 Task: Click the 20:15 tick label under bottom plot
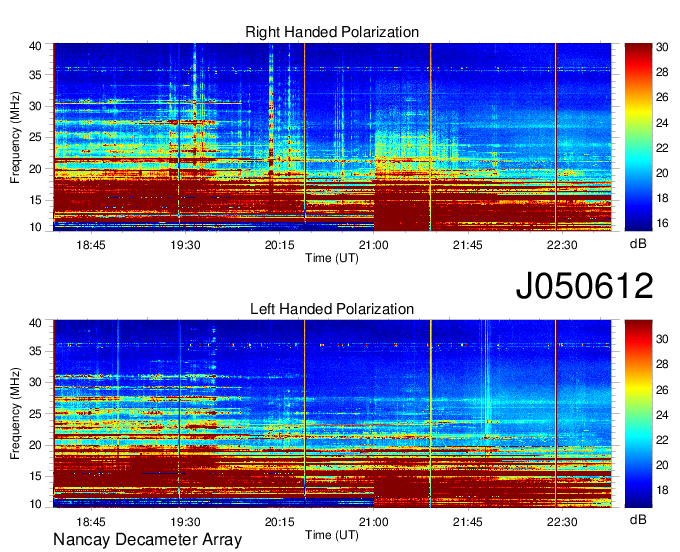280,522
